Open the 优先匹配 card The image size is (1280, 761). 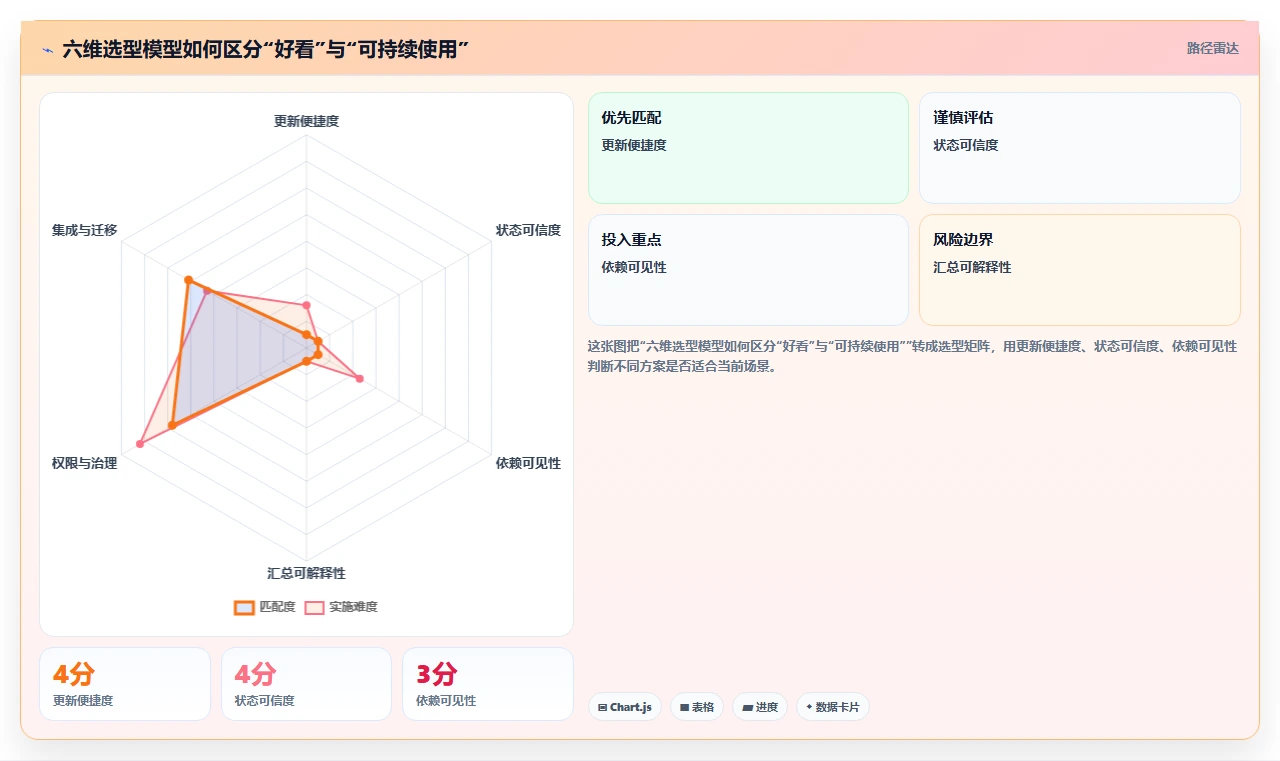pyautogui.click(x=748, y=148)
